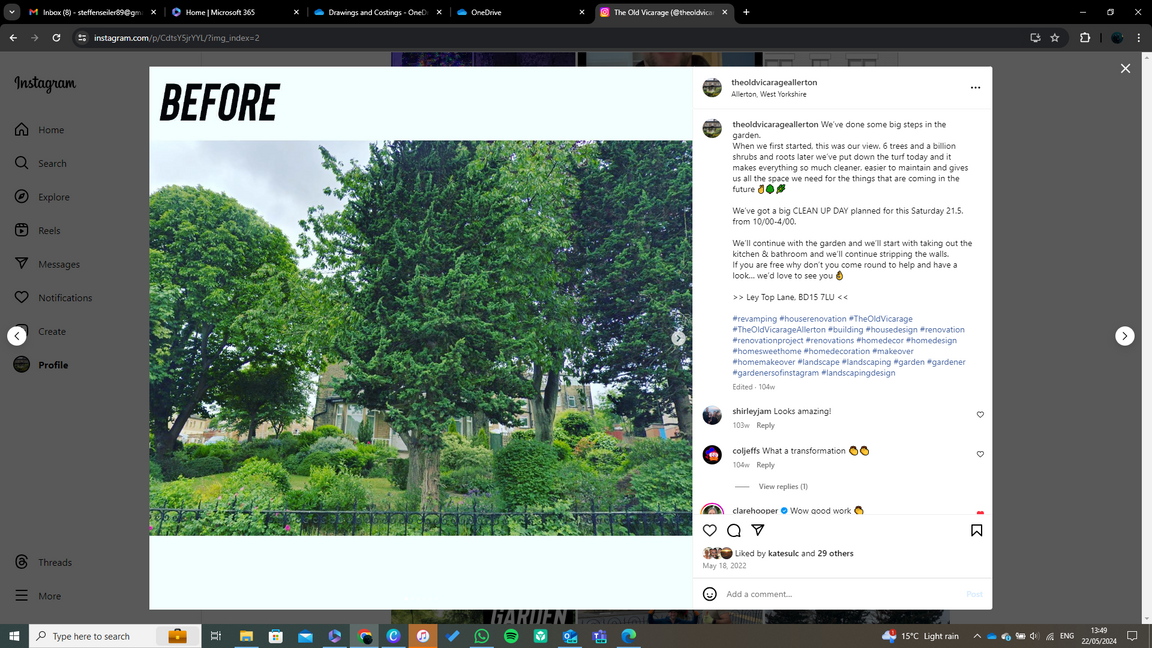Open the emoji picker for the comment
The height and width of the screenshot is (648, 1152).
coord(710,594)
